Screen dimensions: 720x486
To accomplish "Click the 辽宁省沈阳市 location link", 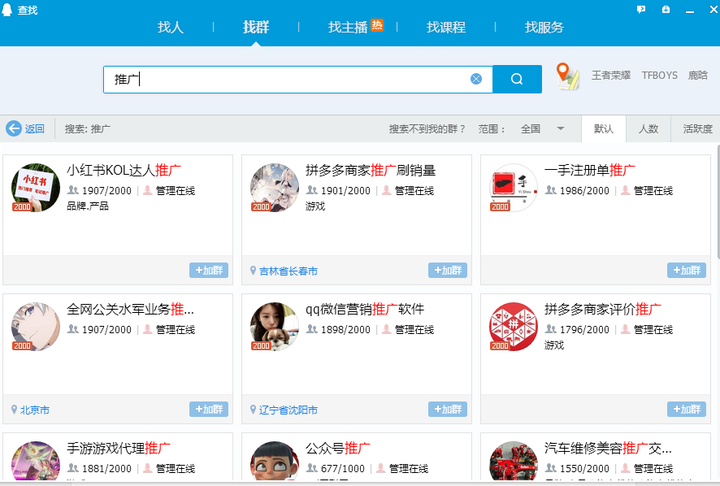I will [x=288, y=410].
